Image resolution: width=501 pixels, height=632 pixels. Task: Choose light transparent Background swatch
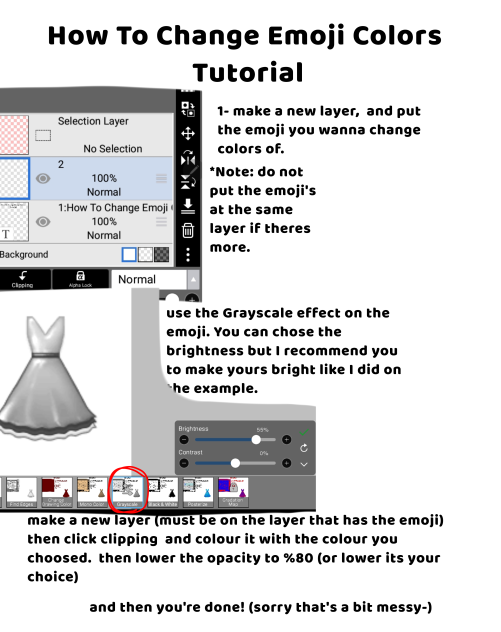point(145,255)
